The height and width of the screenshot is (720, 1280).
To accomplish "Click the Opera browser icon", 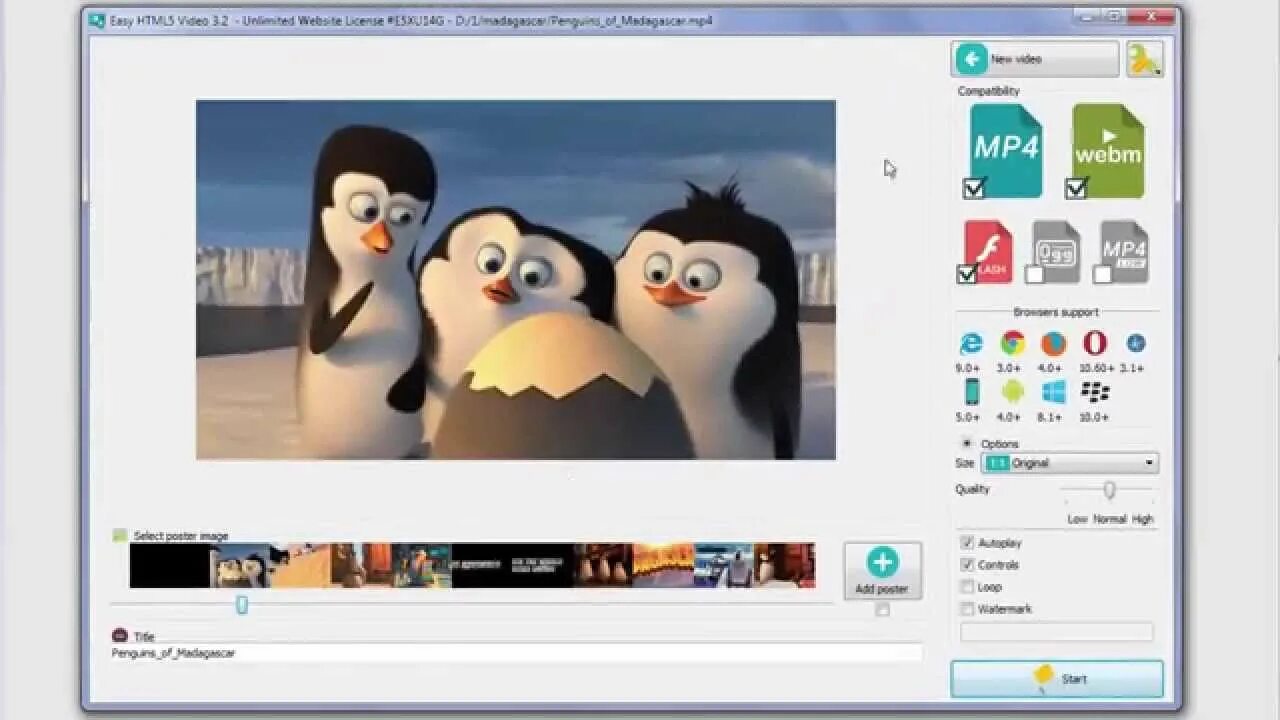I will coord(1094,344).
